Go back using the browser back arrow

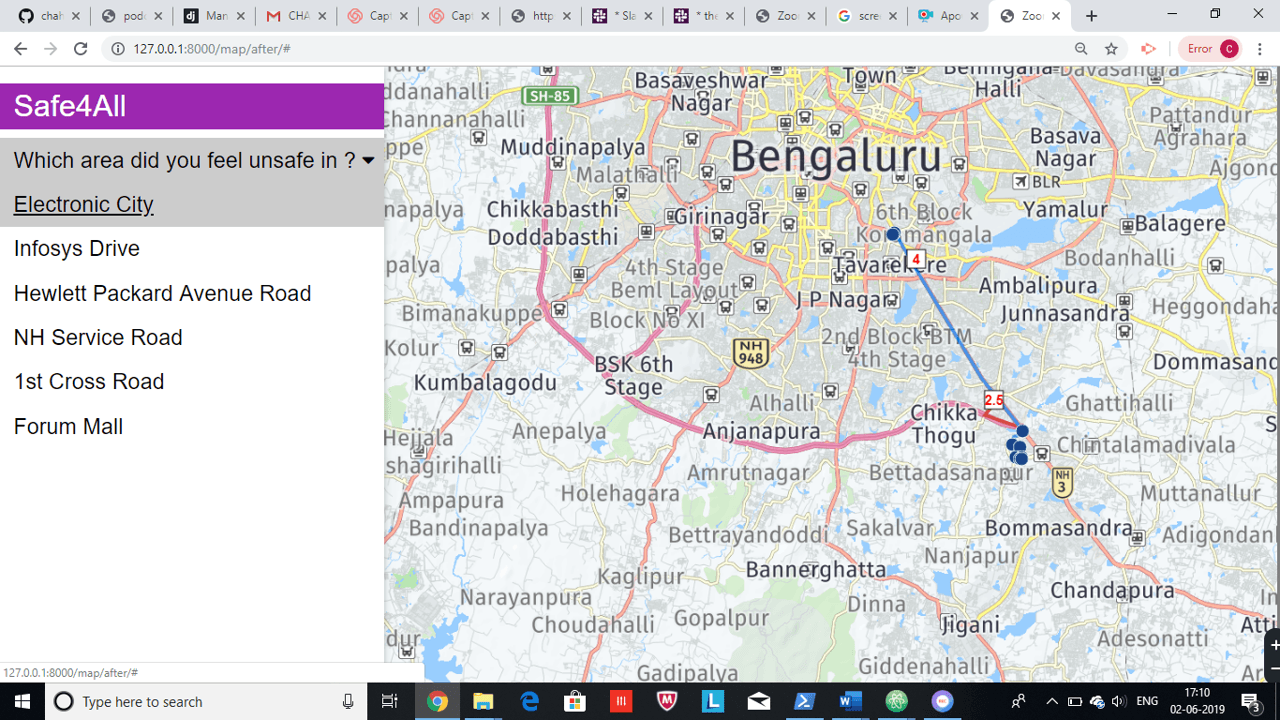(x=20, y=48)
